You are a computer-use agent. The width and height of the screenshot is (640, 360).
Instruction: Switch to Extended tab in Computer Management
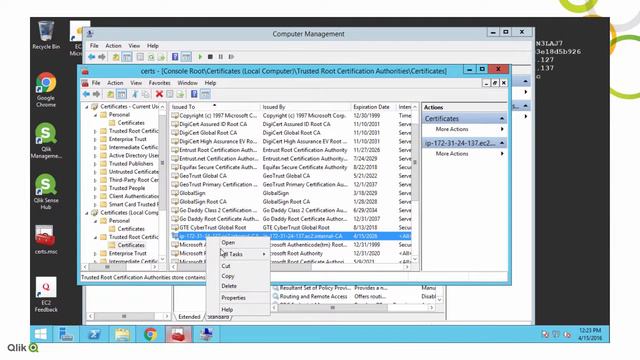click(189, 317)
